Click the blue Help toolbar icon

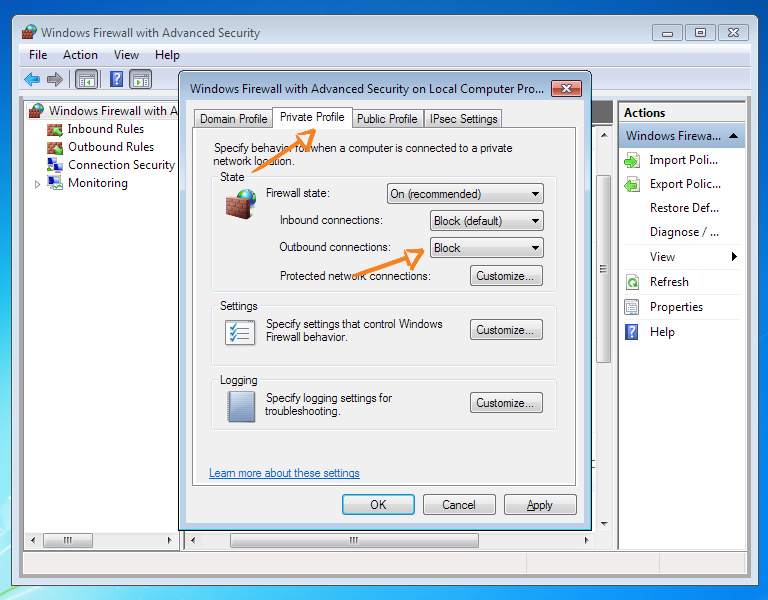click(117, 79)
